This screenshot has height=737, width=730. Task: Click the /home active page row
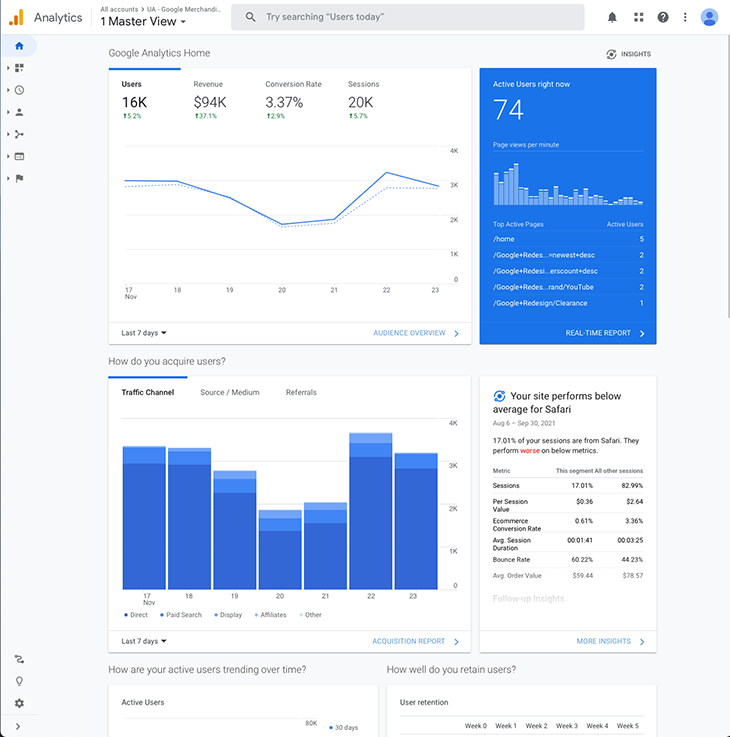(568, 239)
